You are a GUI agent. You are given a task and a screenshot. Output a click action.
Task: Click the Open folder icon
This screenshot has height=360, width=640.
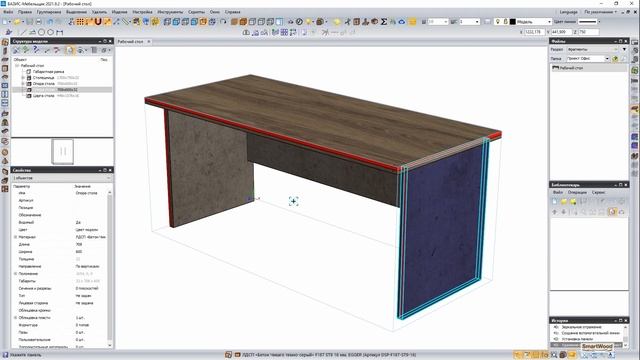tap(17, 22)
